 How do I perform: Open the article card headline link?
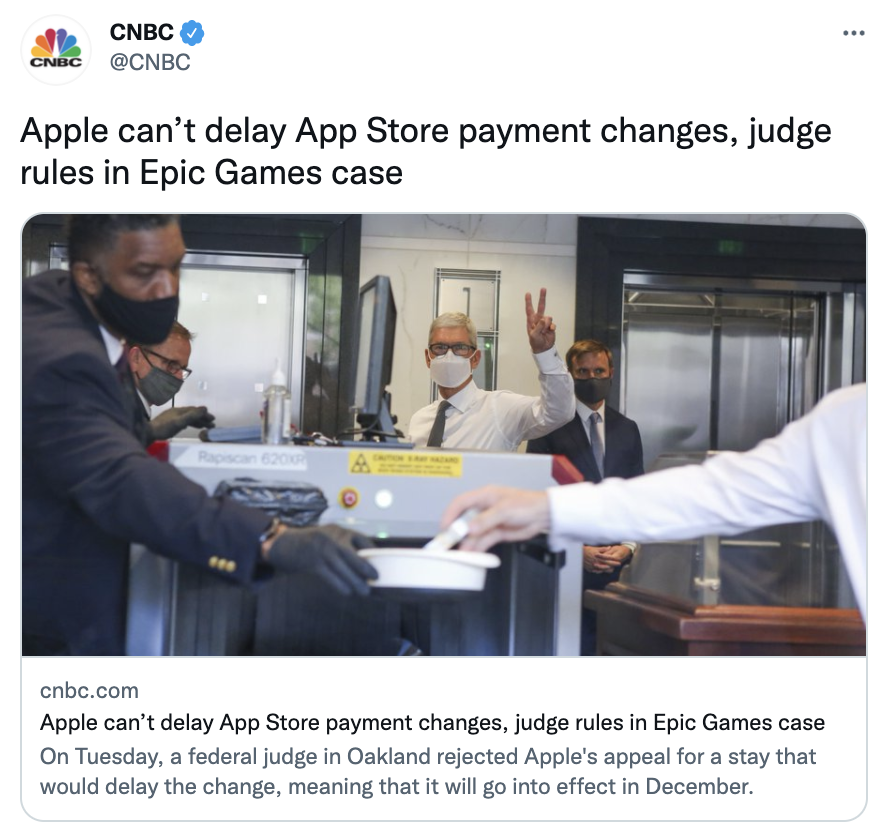[x=432, y=723]
